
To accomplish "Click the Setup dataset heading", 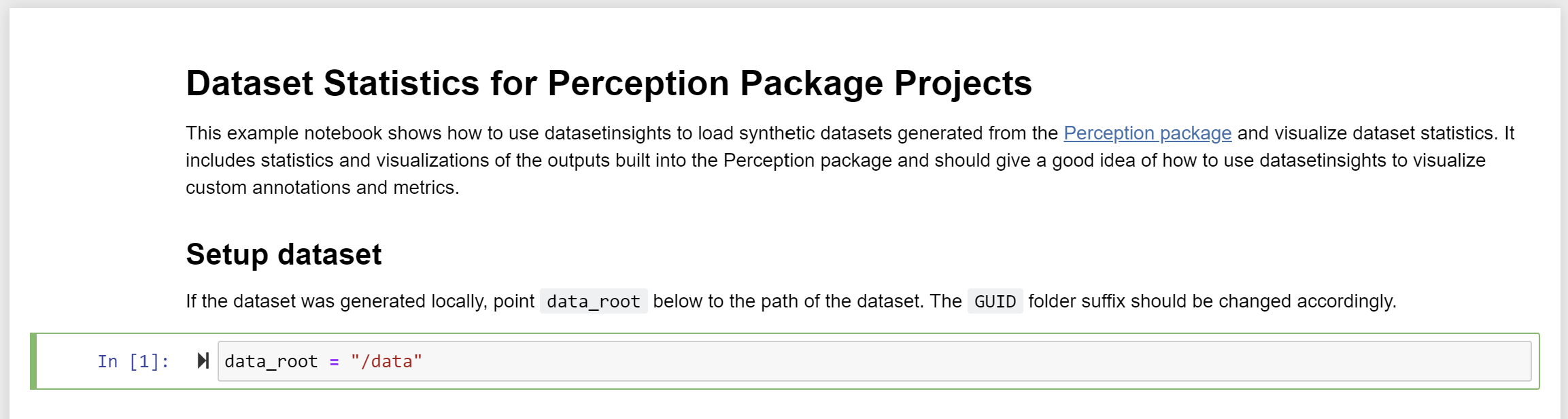I will [284, 254].
